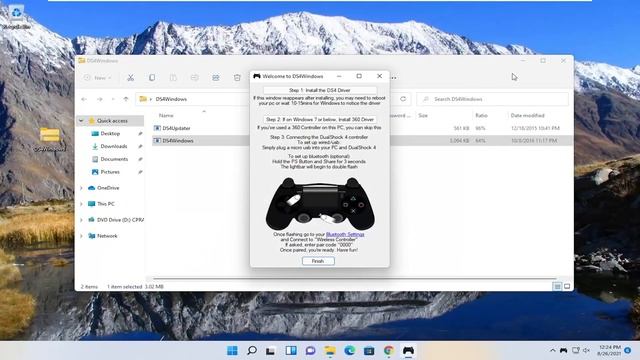Viewport: 640px width, 360px height.
Task: Click the DS4Windows icon in system tray
Action: coord(564,351)
